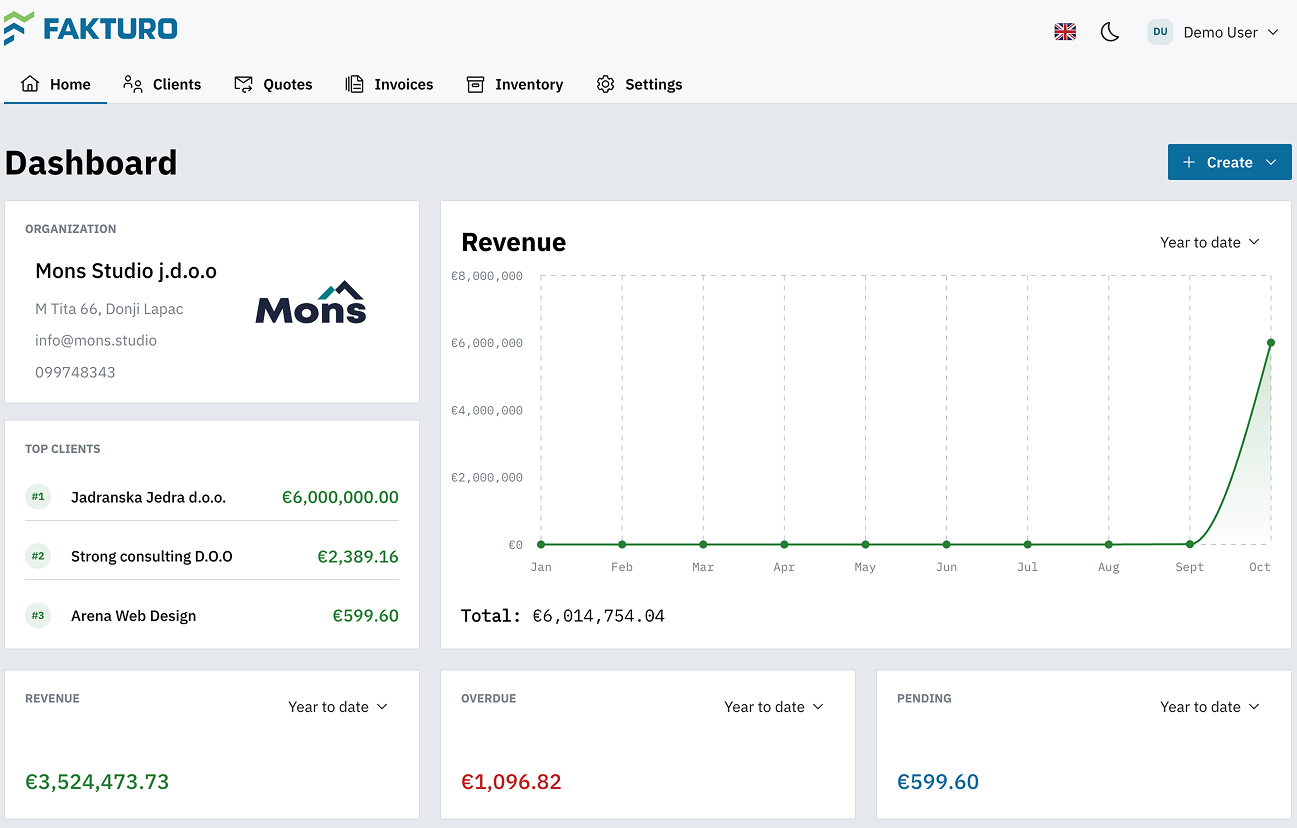Image resolution: width=1297 pixels, height=828 pixels.
Task: Click the Fakturo logo icon
Action: (x=19, y=28)
